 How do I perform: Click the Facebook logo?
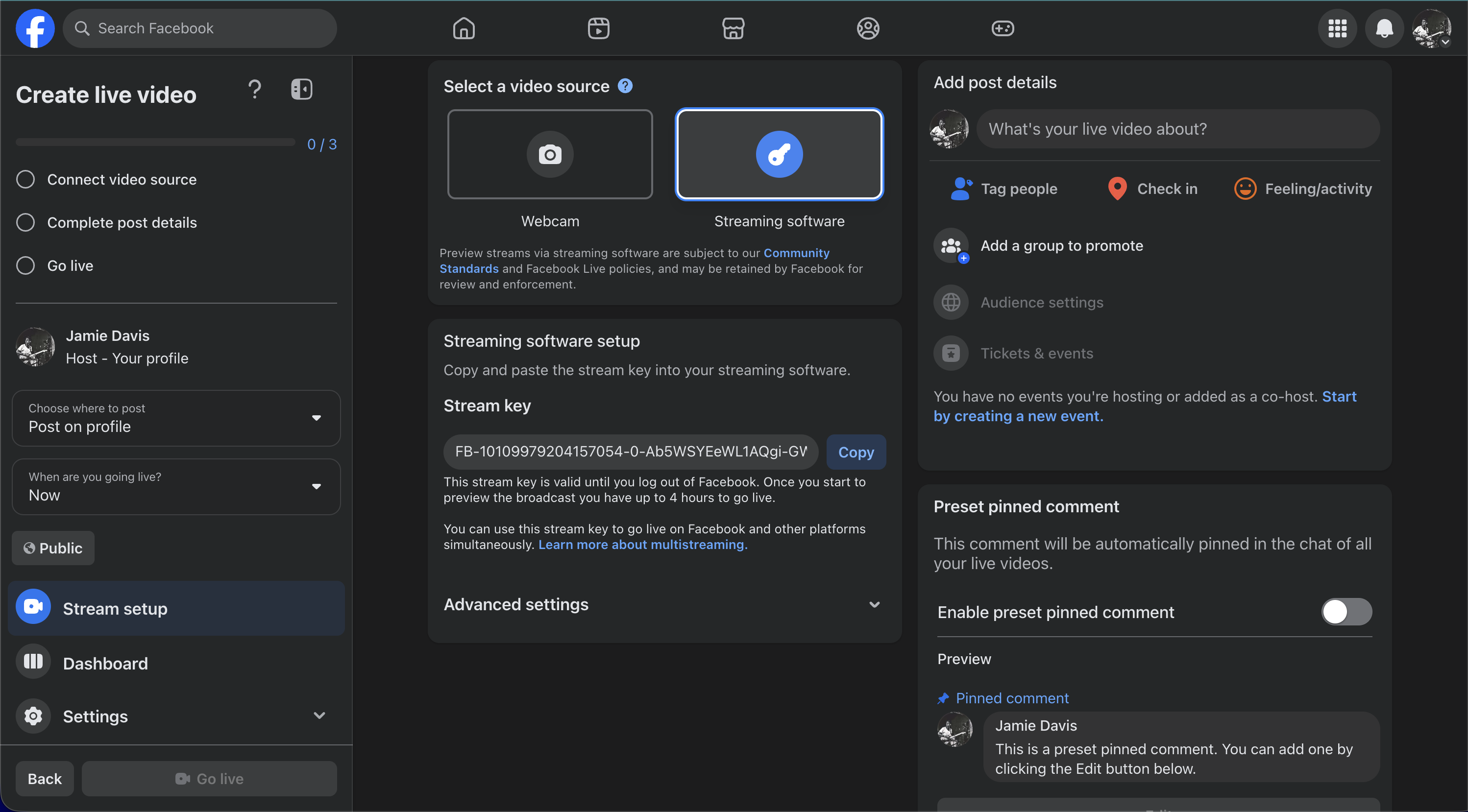coord(35,28)
